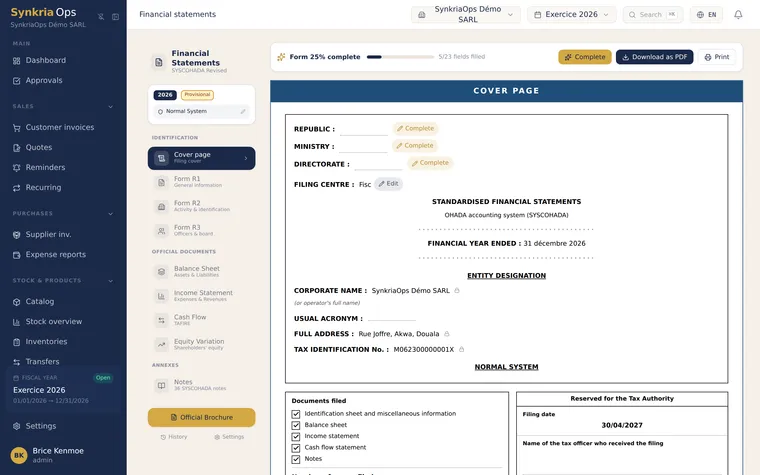
Task: Click the Cover page chevron arrow
Action: (x=246, y=158)
